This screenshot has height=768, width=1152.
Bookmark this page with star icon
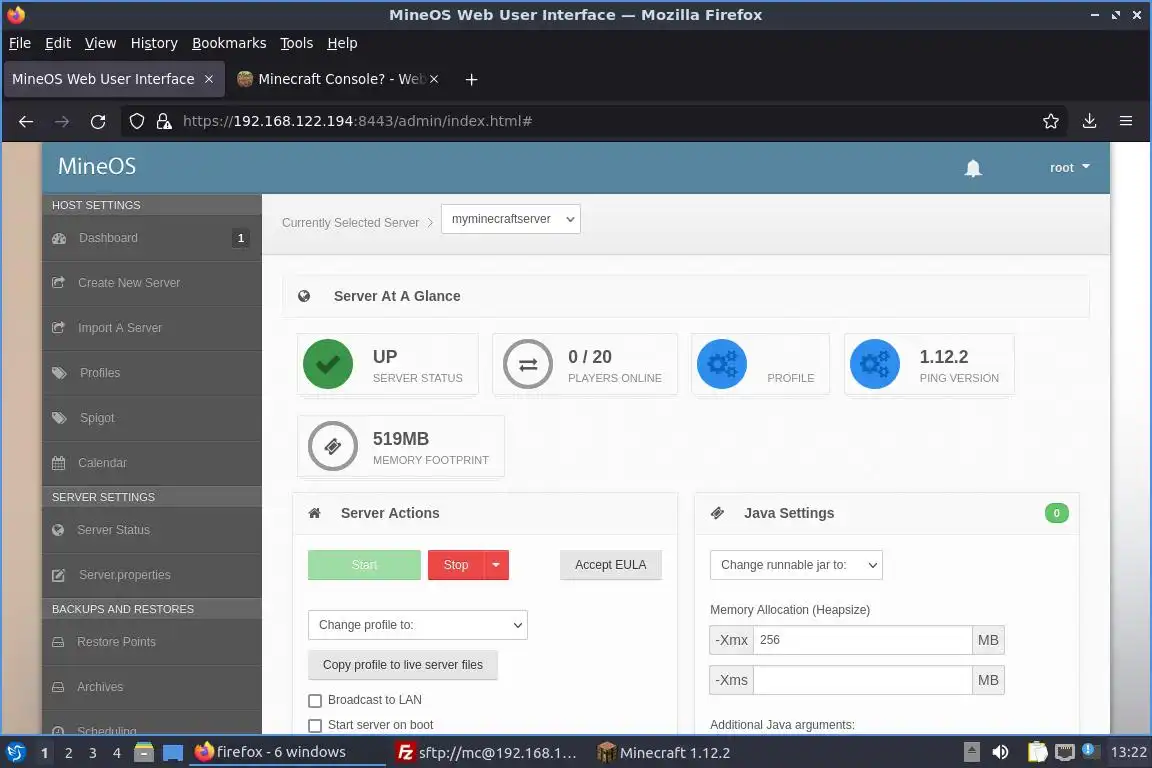point(1051,121)
